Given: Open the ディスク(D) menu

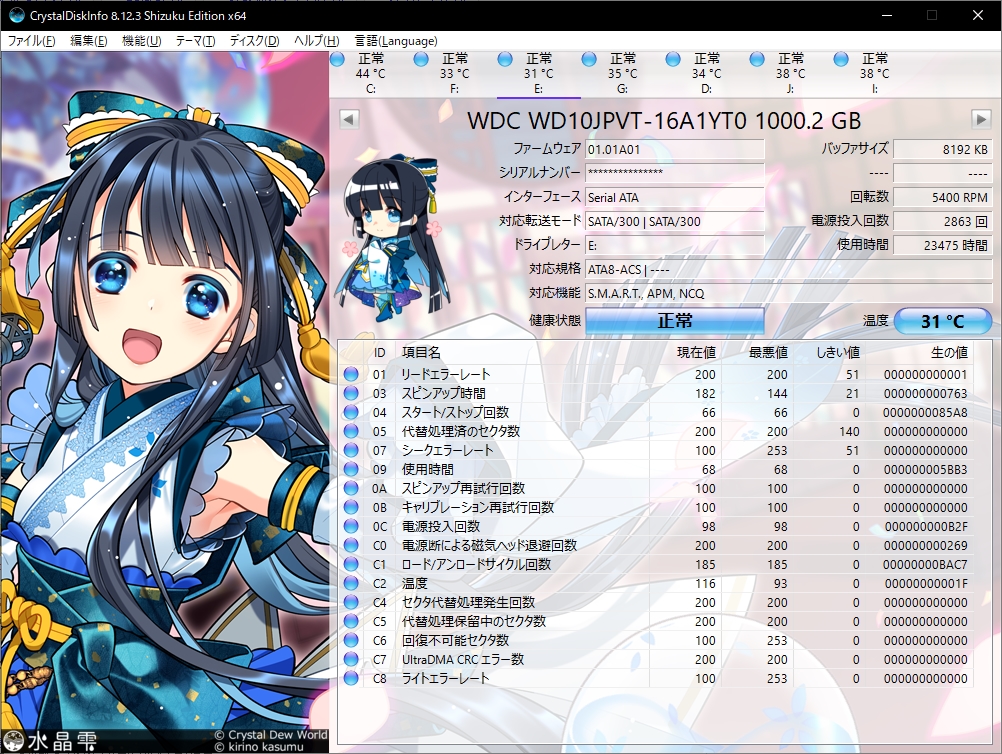Looking at the screenshot, I should [x=254, y=41].
